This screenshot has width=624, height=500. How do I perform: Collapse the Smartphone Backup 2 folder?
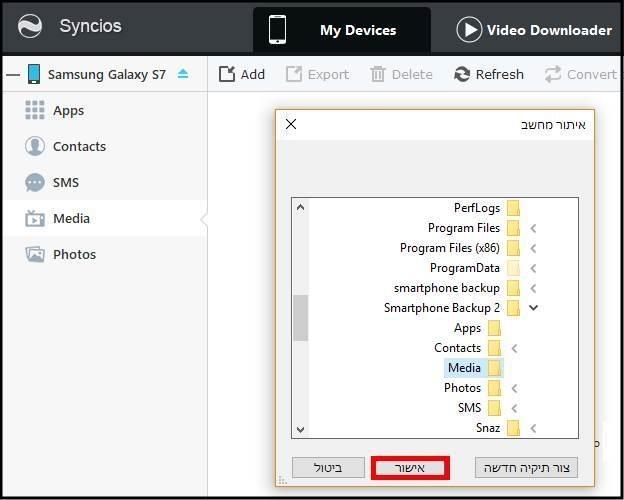pos(533,308)
